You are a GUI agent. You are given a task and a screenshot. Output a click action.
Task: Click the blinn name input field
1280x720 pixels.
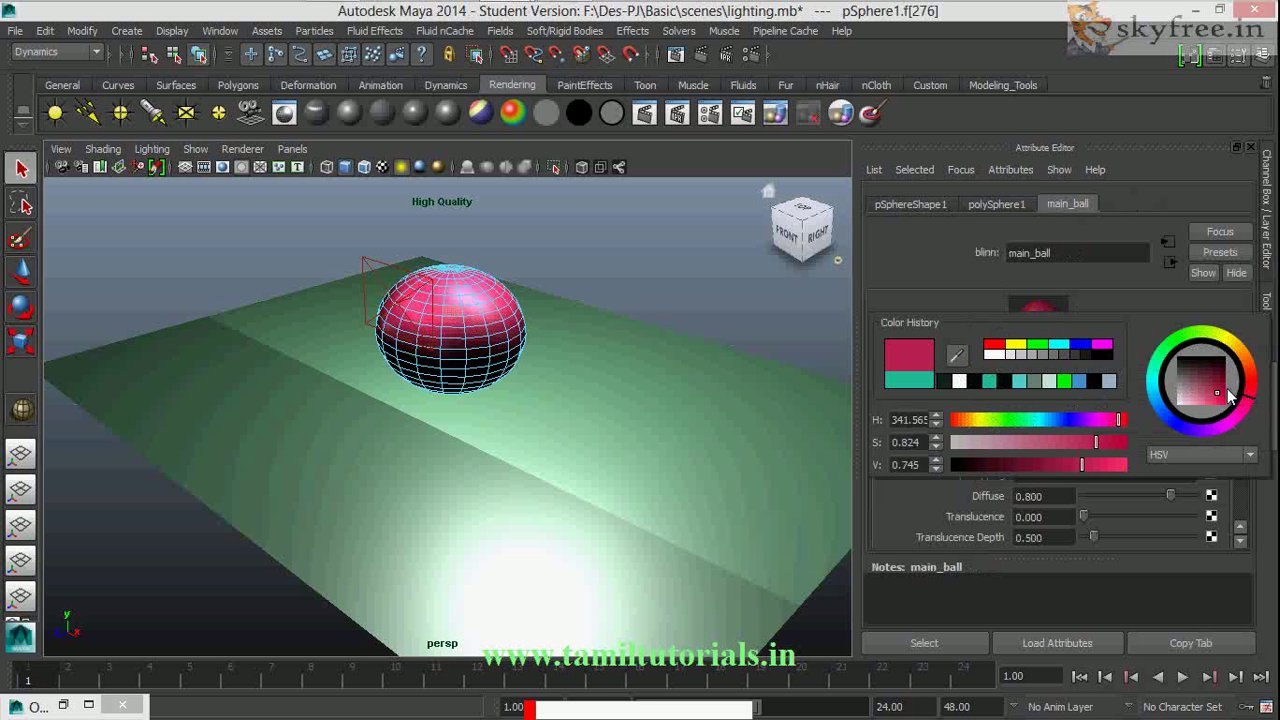click(1076, 253)
